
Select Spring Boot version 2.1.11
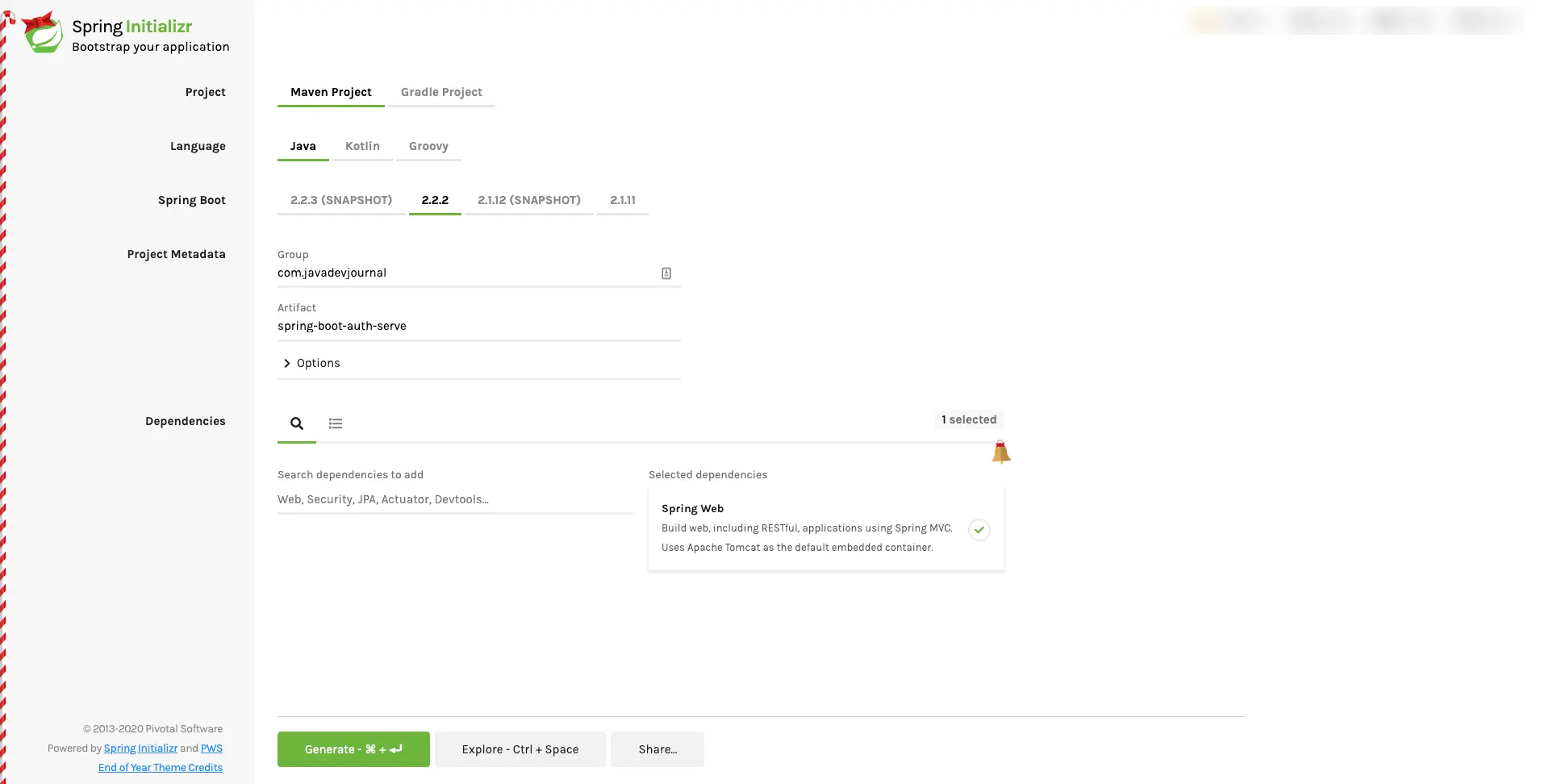pos(623,200)
